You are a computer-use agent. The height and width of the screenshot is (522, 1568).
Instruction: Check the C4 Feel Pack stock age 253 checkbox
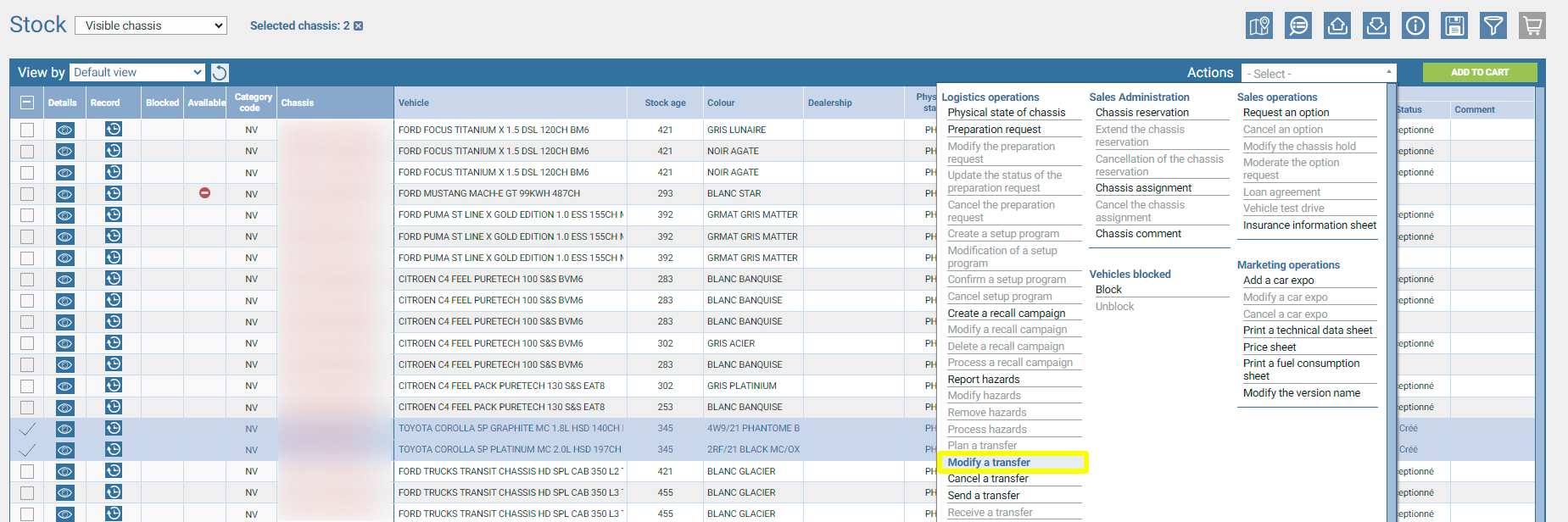27,407
